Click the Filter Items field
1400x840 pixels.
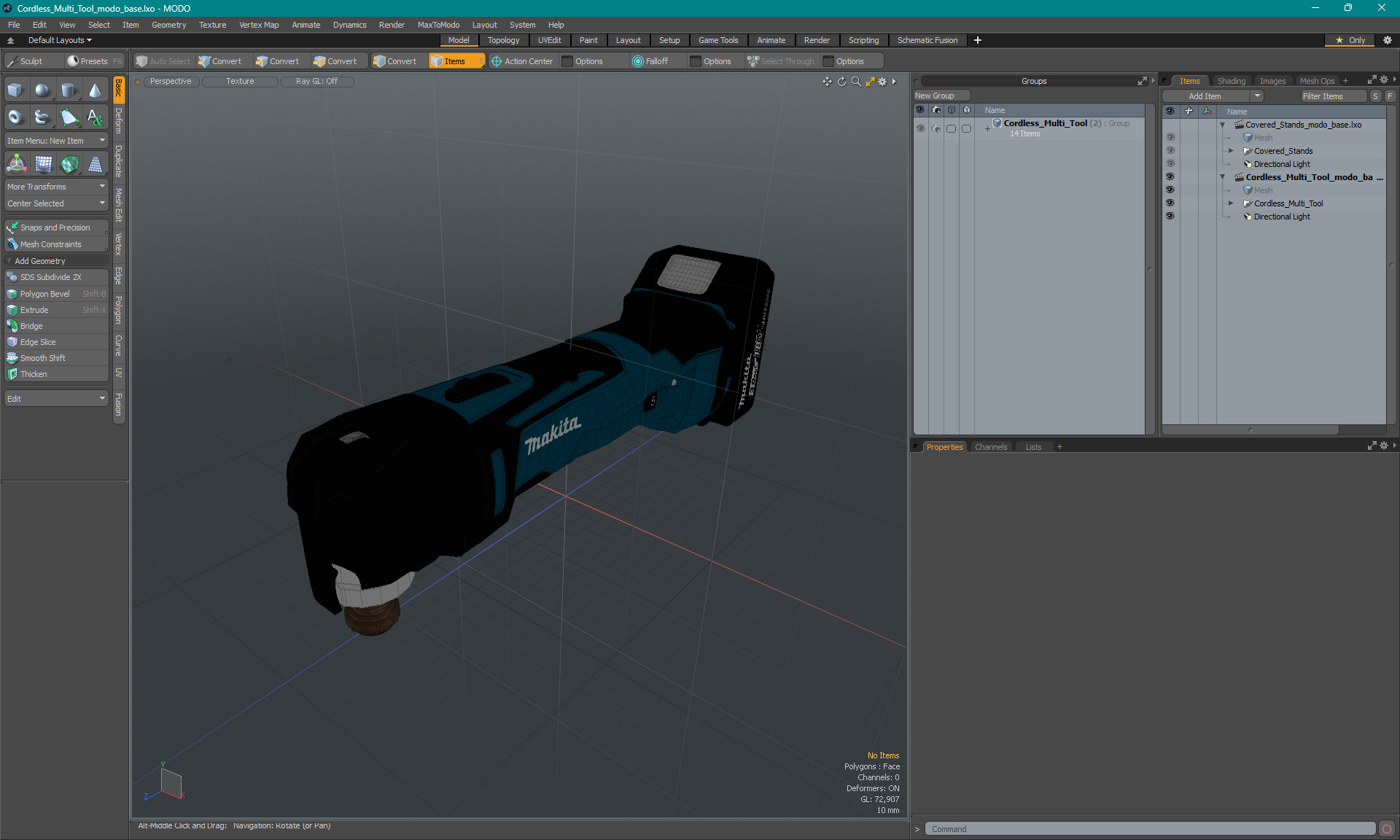pyautogui.click(x=1334, y=96)
